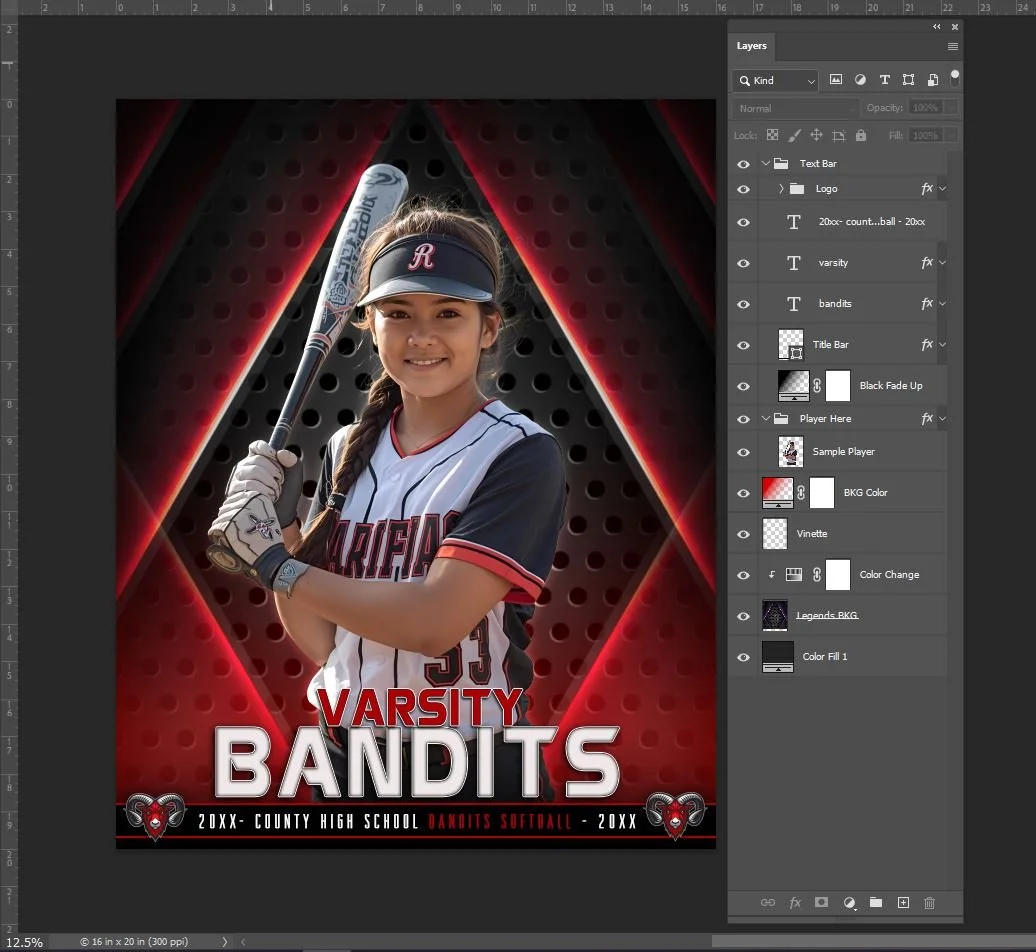1036x952 pixels.
Task: Filter layers by adjustment layer icon
Action: pos(860,80)
